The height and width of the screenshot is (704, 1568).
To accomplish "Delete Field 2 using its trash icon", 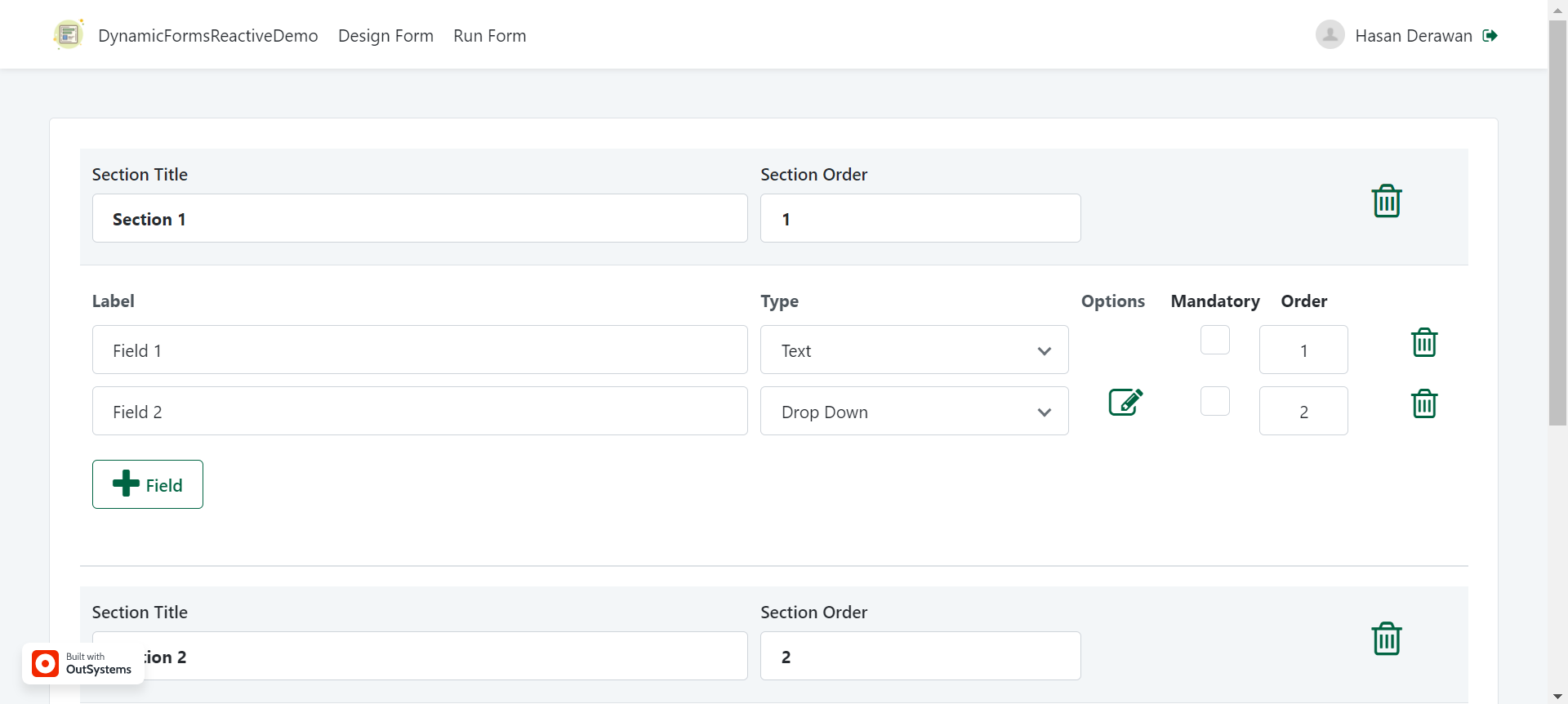I will click(1424, 403).
